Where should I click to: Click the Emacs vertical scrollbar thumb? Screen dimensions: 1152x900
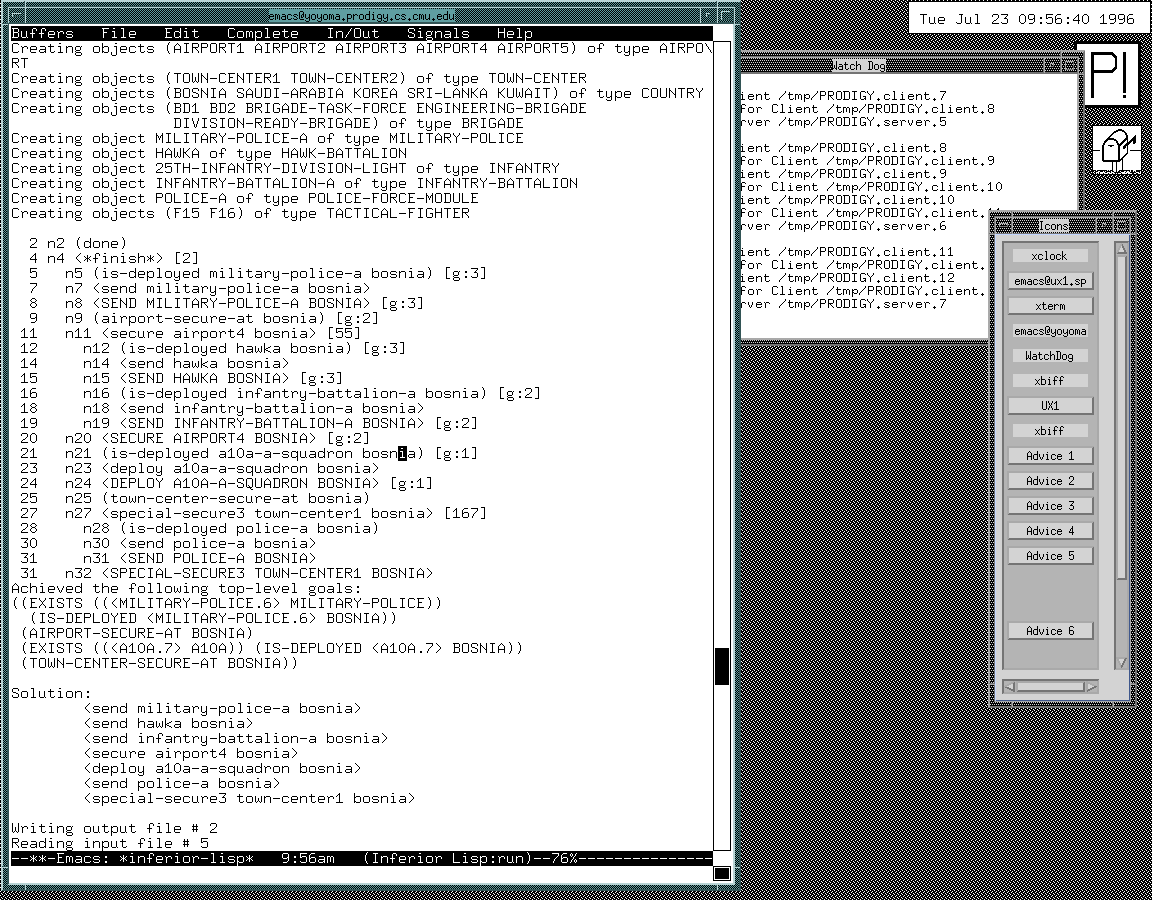722,666
